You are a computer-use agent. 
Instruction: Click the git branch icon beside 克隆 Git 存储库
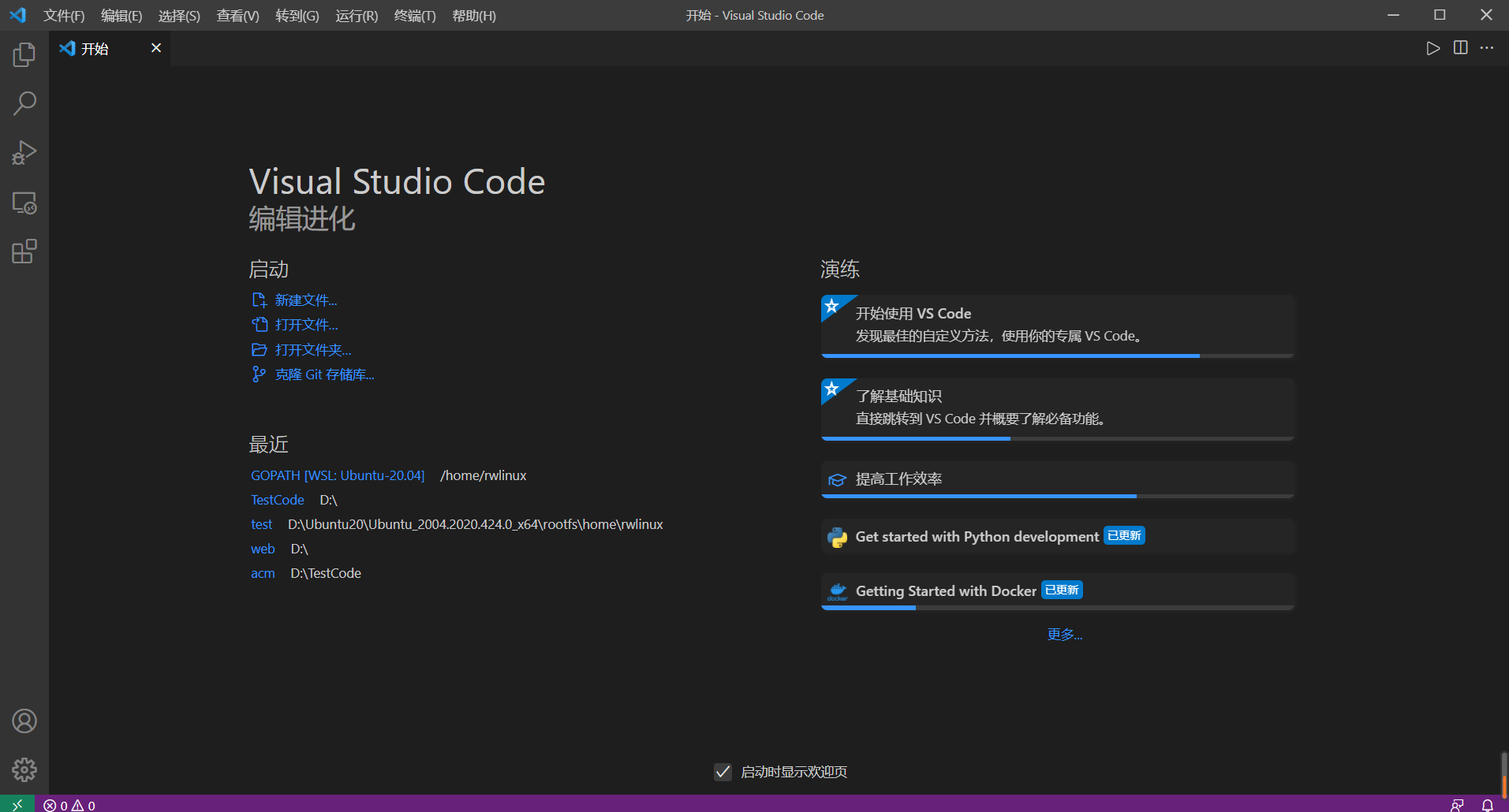(259, 374)
